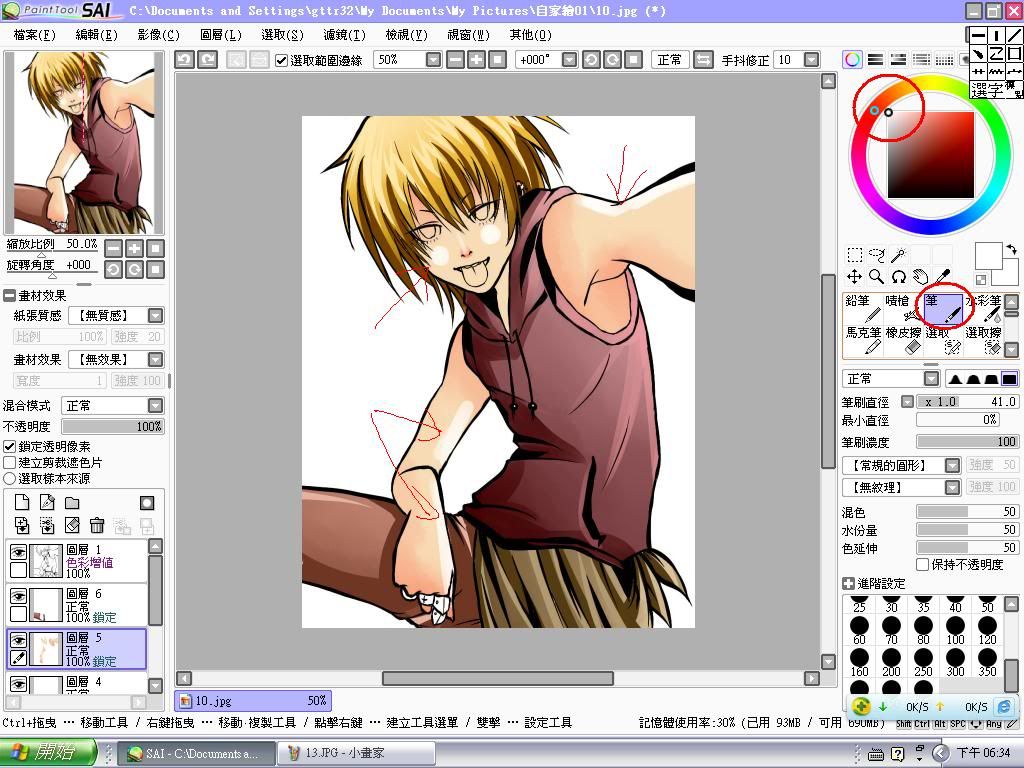The image size is (1024, 768).
Task: Select the 筆 brush tool
Action: [943, 308]
